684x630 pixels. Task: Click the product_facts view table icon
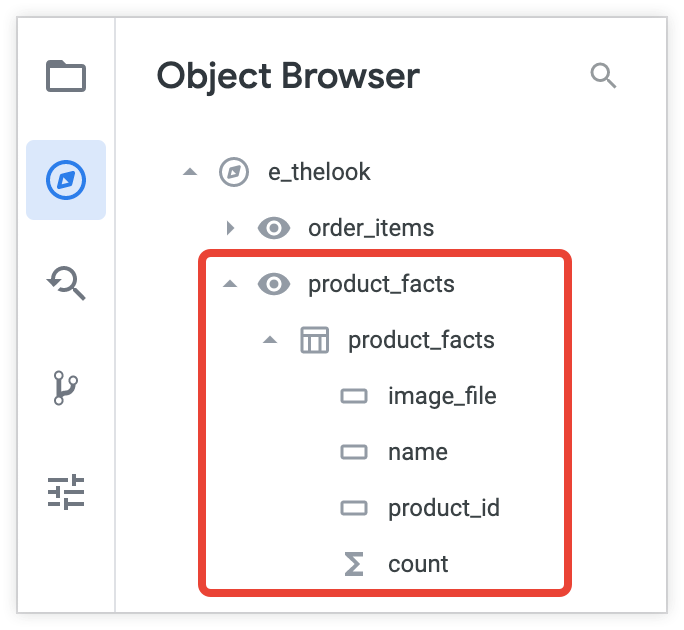pyautogui.click(x=314, y=340)
